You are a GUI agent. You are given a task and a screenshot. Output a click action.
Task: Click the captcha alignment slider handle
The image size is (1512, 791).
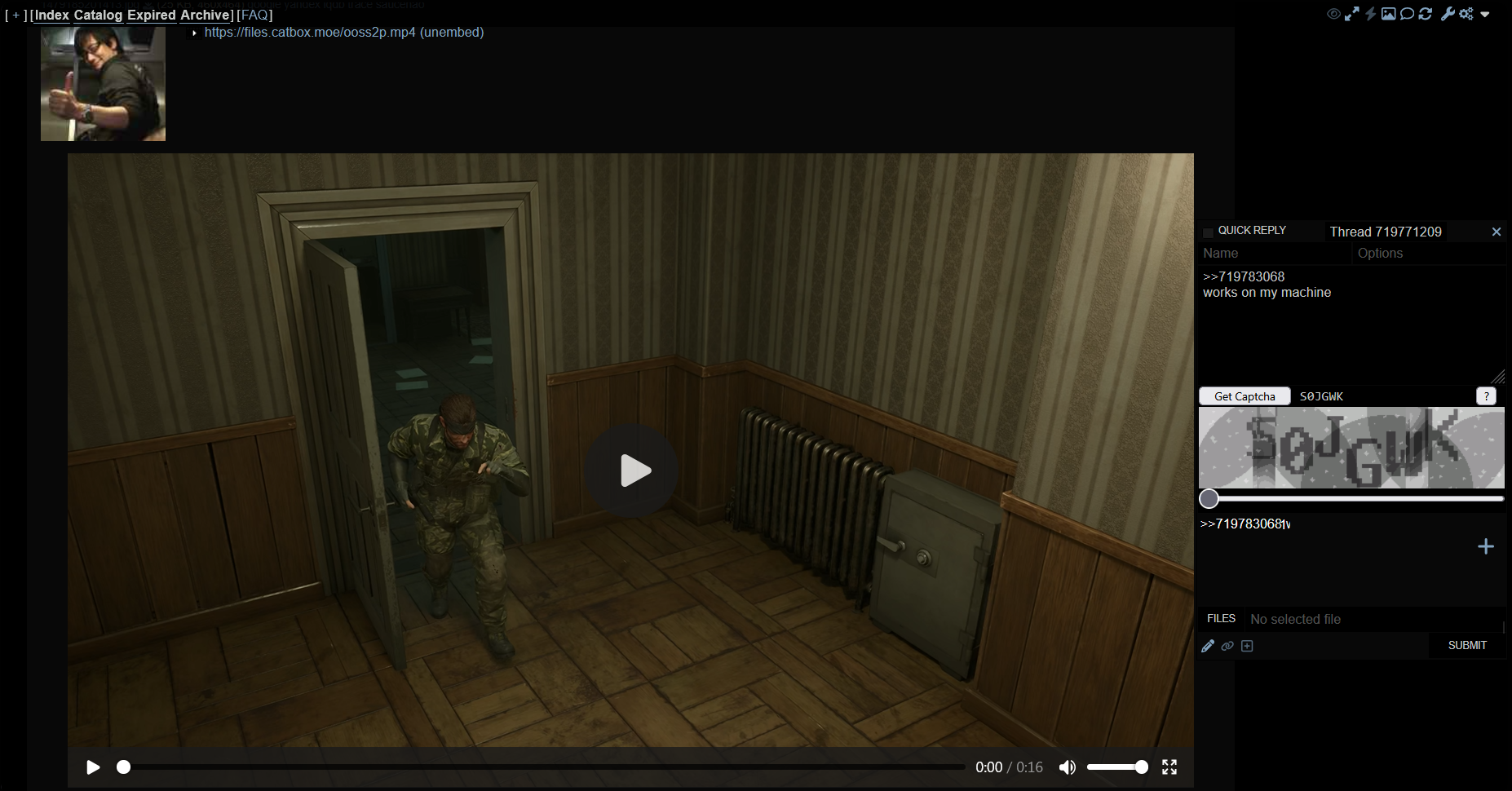pos(1209,499)
